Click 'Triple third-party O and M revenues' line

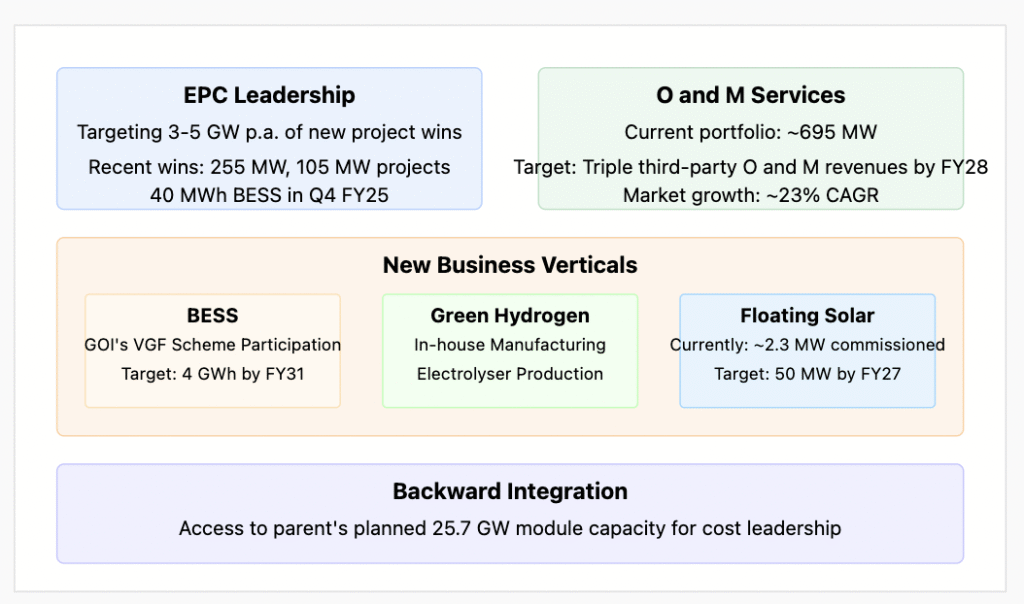pyautogui.click(x=750, y=167)
